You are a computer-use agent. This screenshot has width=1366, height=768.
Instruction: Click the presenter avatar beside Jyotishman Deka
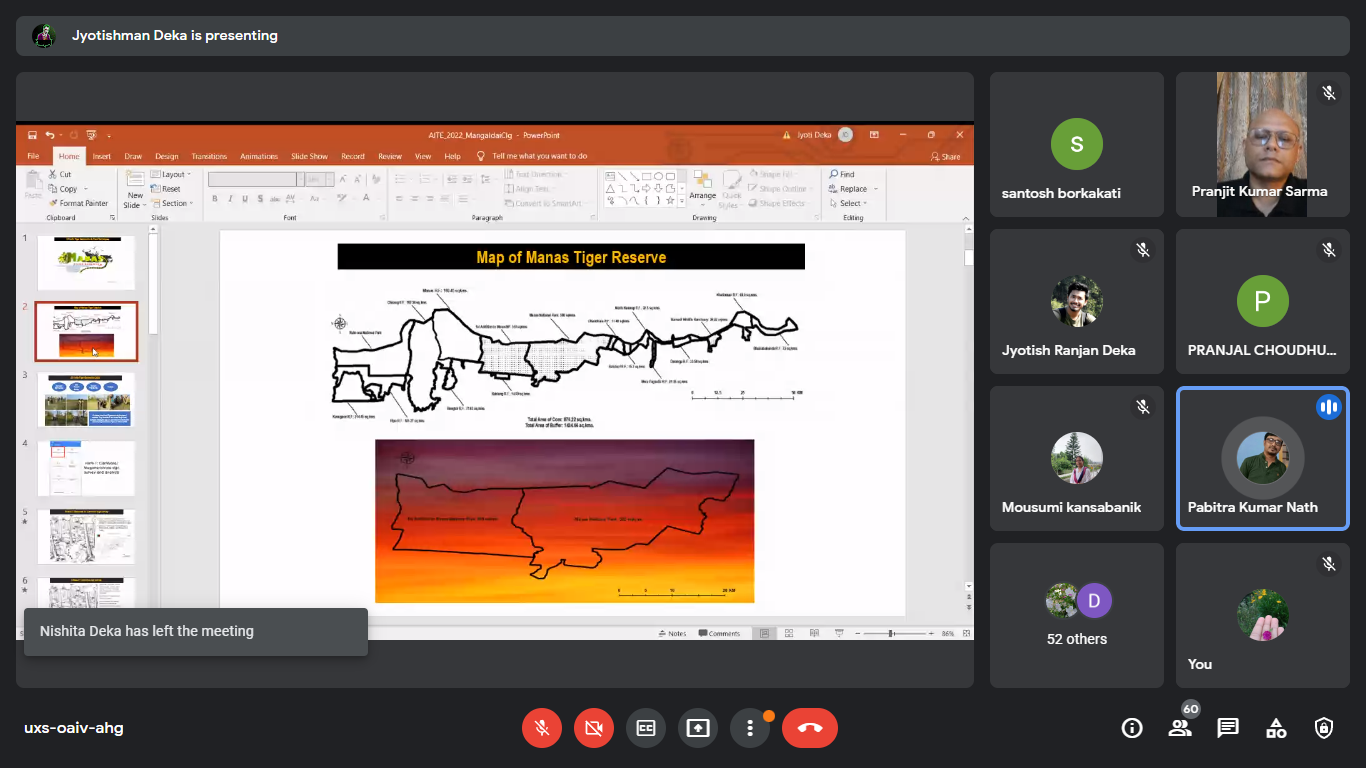click(x=44, y=36)
